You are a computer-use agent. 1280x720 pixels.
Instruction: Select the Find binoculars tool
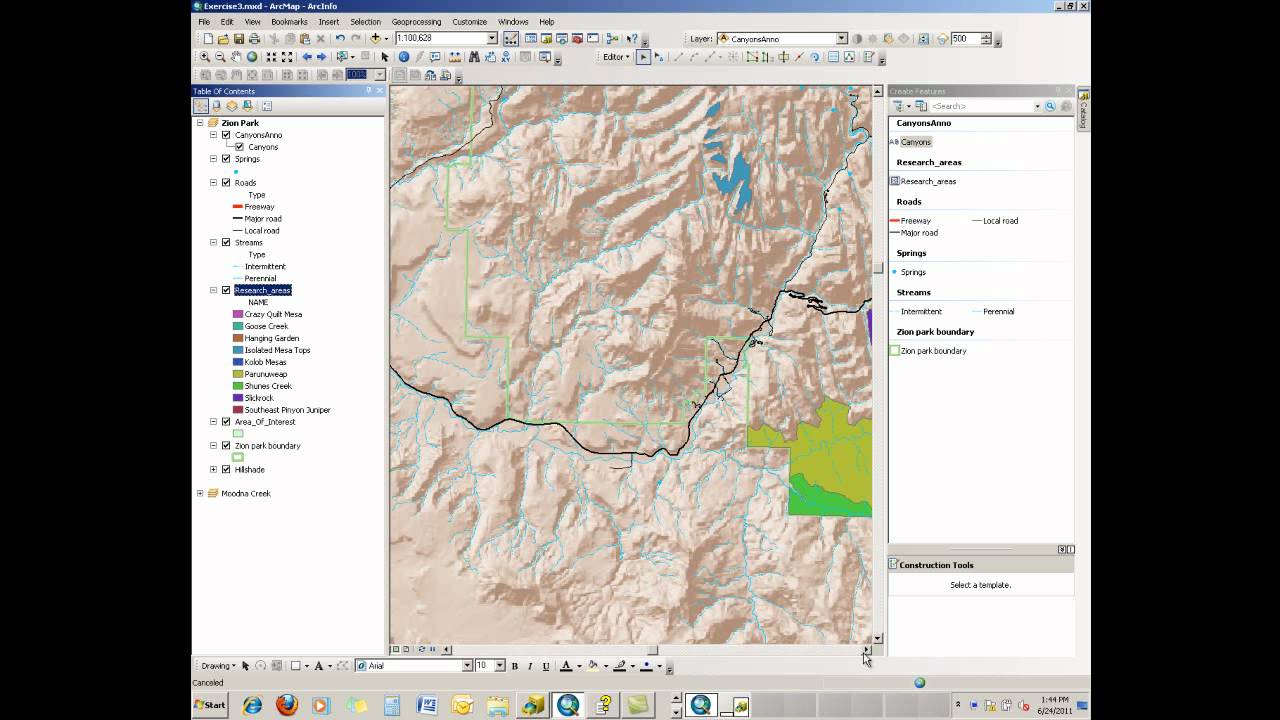click(474, 57)
